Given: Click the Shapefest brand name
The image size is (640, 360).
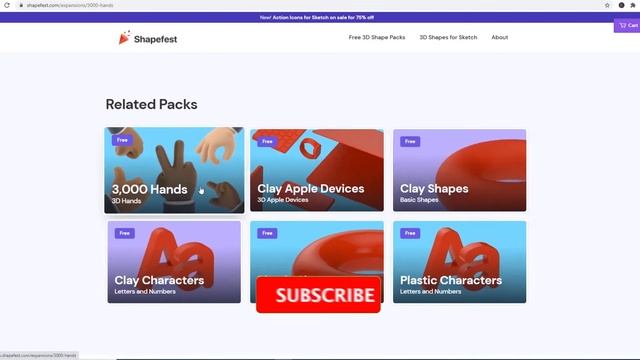Looking at the screenshot, I should (x=156, y=39).
